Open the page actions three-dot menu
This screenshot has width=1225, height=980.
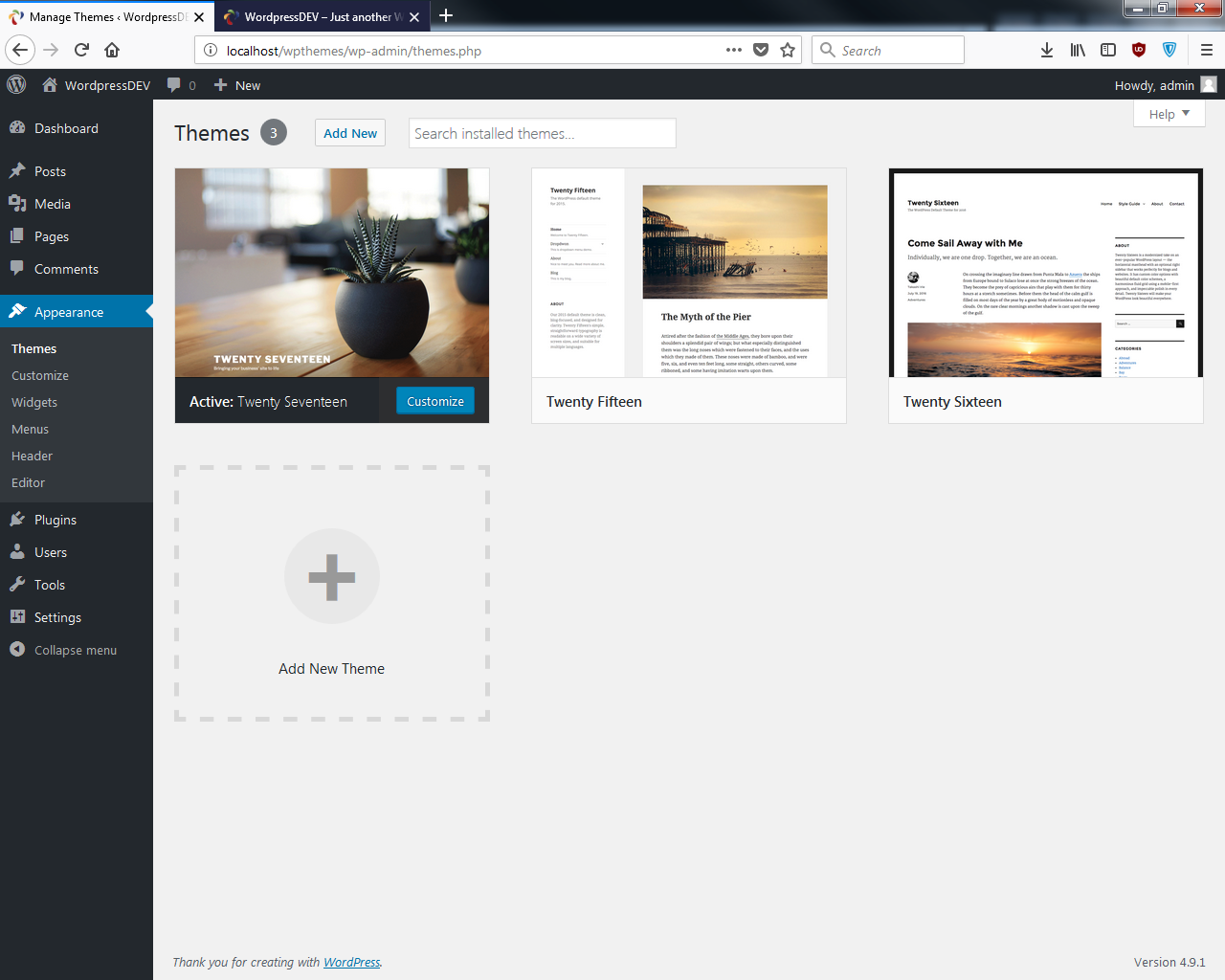pyautogui.click(x=734, y=50)
